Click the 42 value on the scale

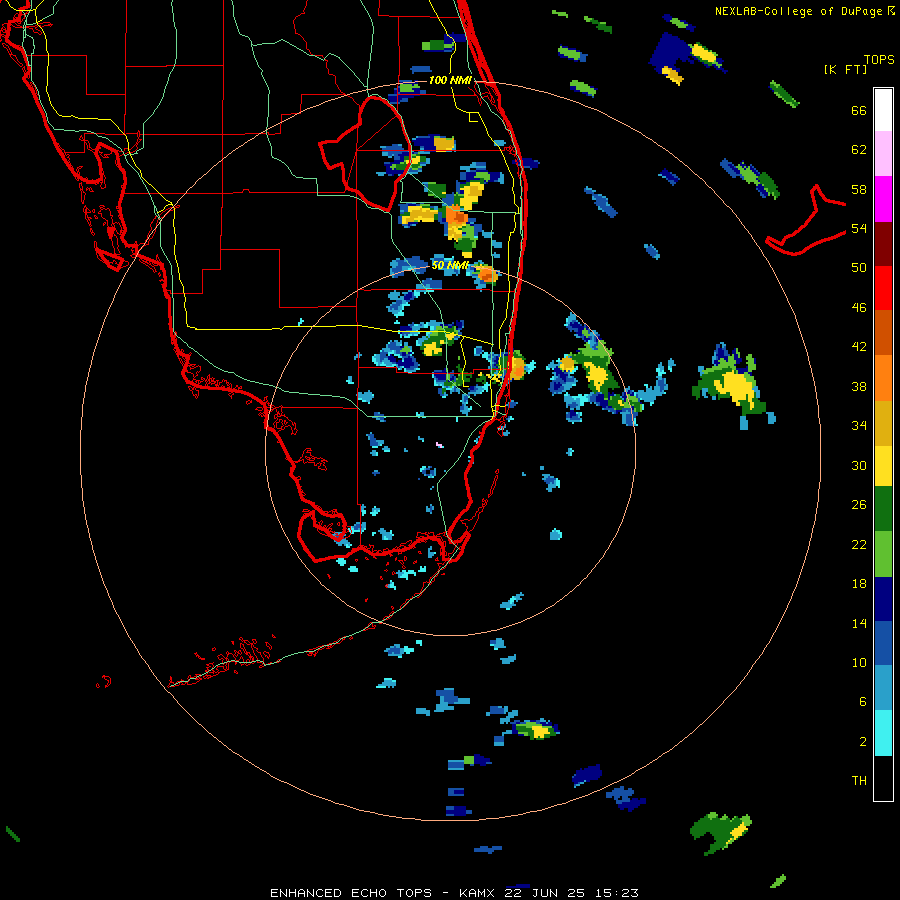[x=859, y=347]
